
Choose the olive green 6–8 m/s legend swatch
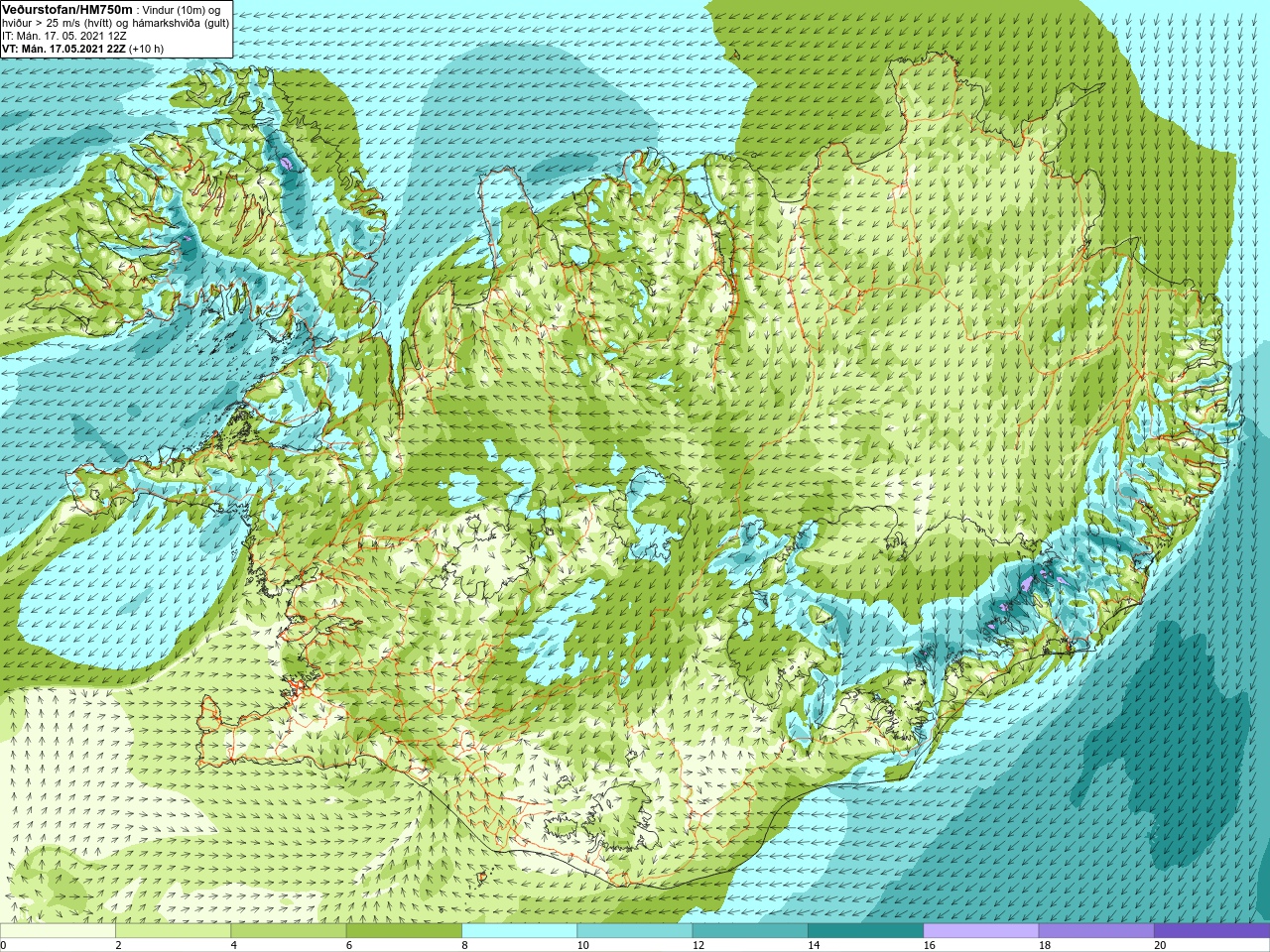pyautogui.click(x=404, y=931)
